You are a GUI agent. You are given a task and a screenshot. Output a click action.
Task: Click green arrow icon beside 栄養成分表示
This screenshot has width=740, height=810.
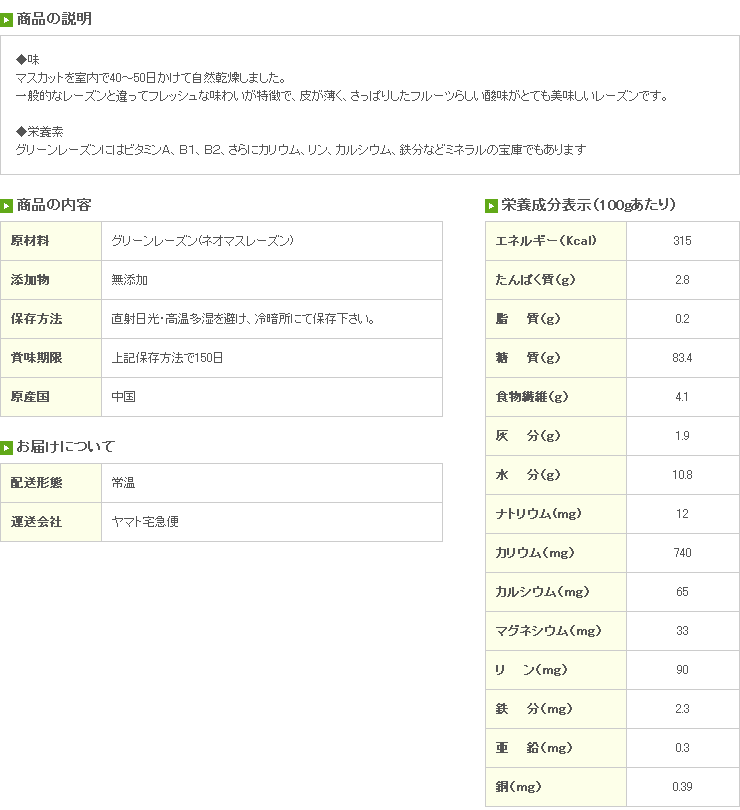(x=491, y=207)
